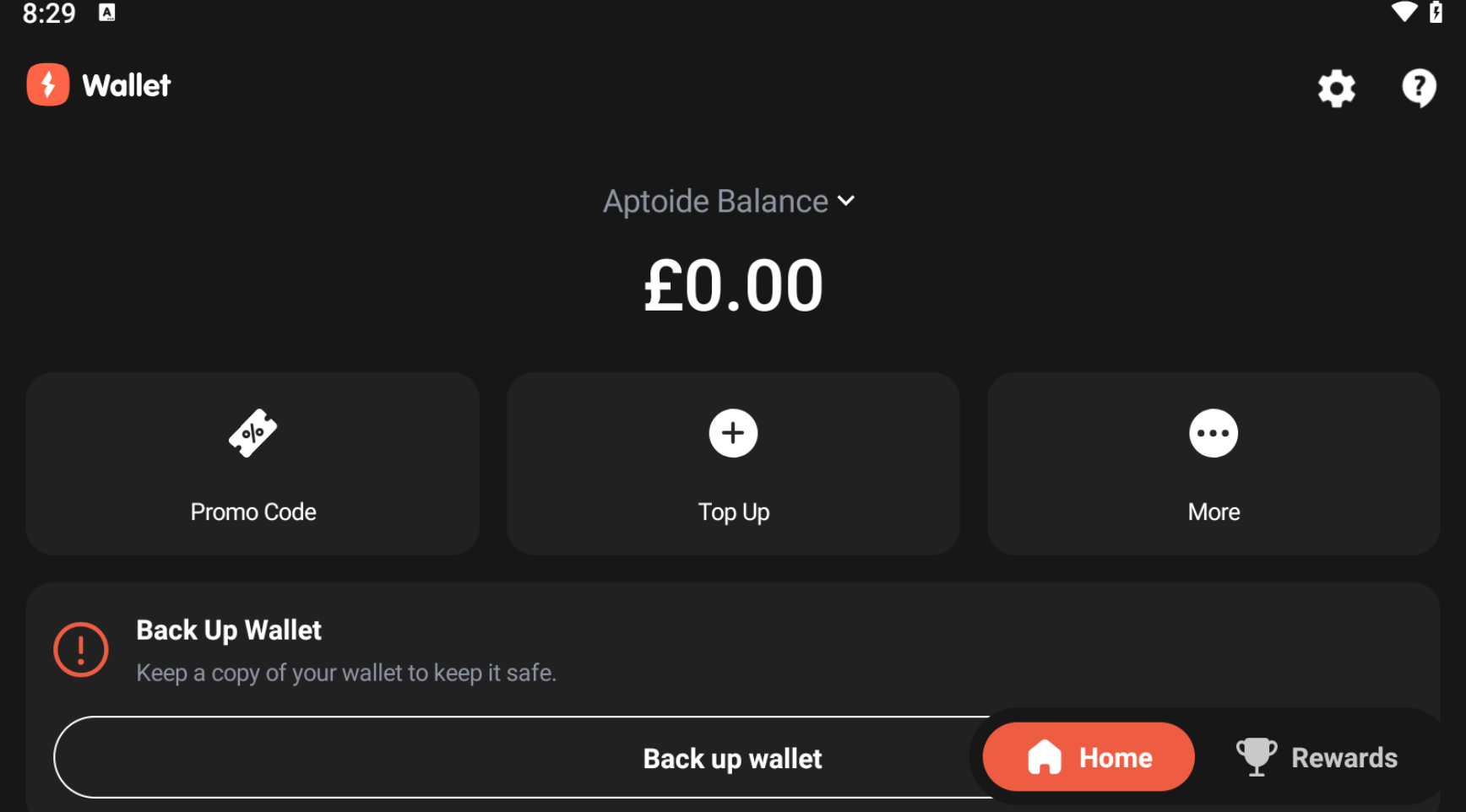Screen dimensions: 1466x812
Task: Open the settings gear icon
Action: click(x=1336, y=88)
